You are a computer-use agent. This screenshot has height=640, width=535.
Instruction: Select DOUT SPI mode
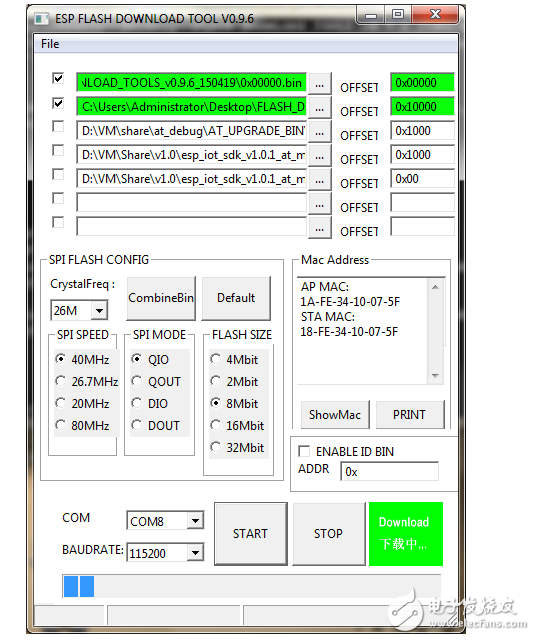tap(155, 426)
